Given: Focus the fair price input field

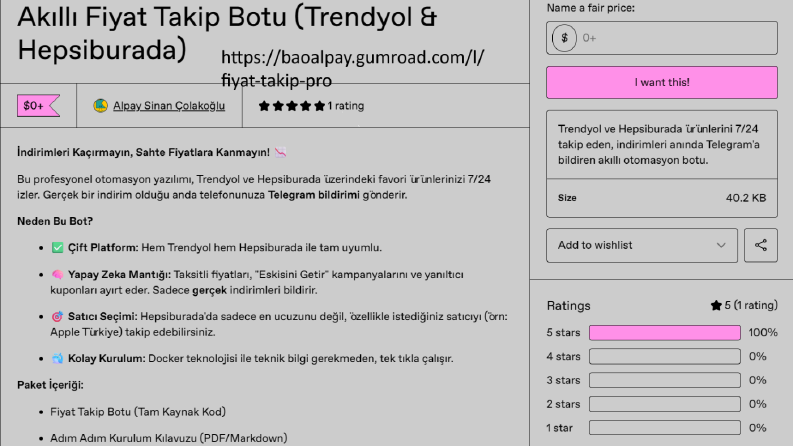Looking at the screenshot, I should (x=662, y=38).
